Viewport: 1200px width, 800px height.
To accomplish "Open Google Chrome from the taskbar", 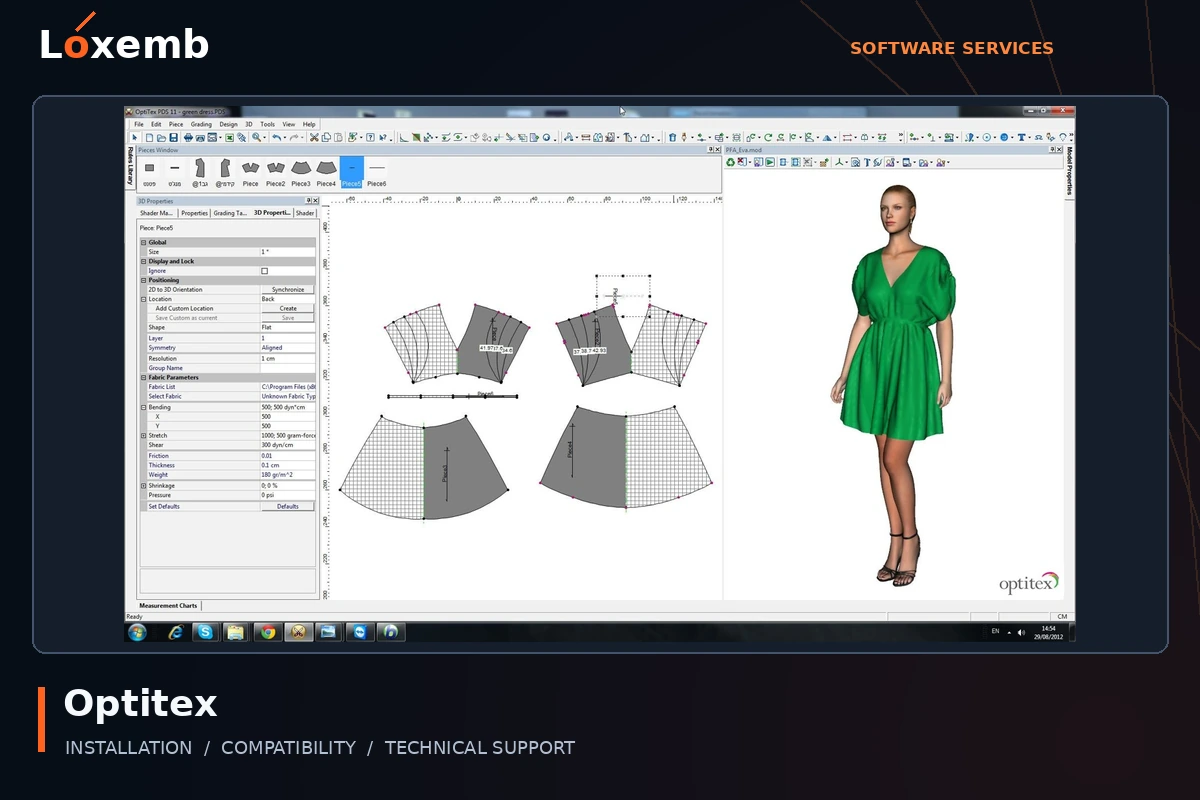I will point(267,632).
